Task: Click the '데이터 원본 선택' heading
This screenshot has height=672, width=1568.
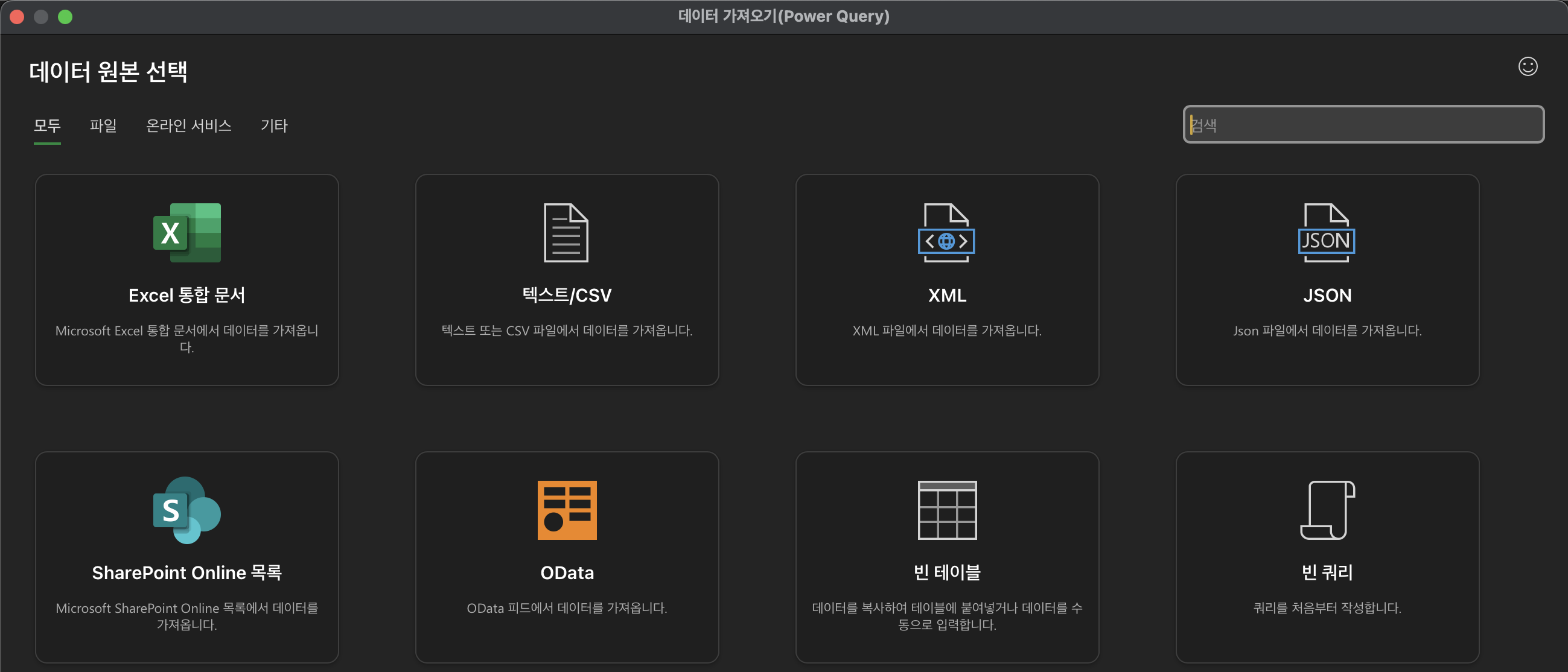Action: [x=109, y=72]
